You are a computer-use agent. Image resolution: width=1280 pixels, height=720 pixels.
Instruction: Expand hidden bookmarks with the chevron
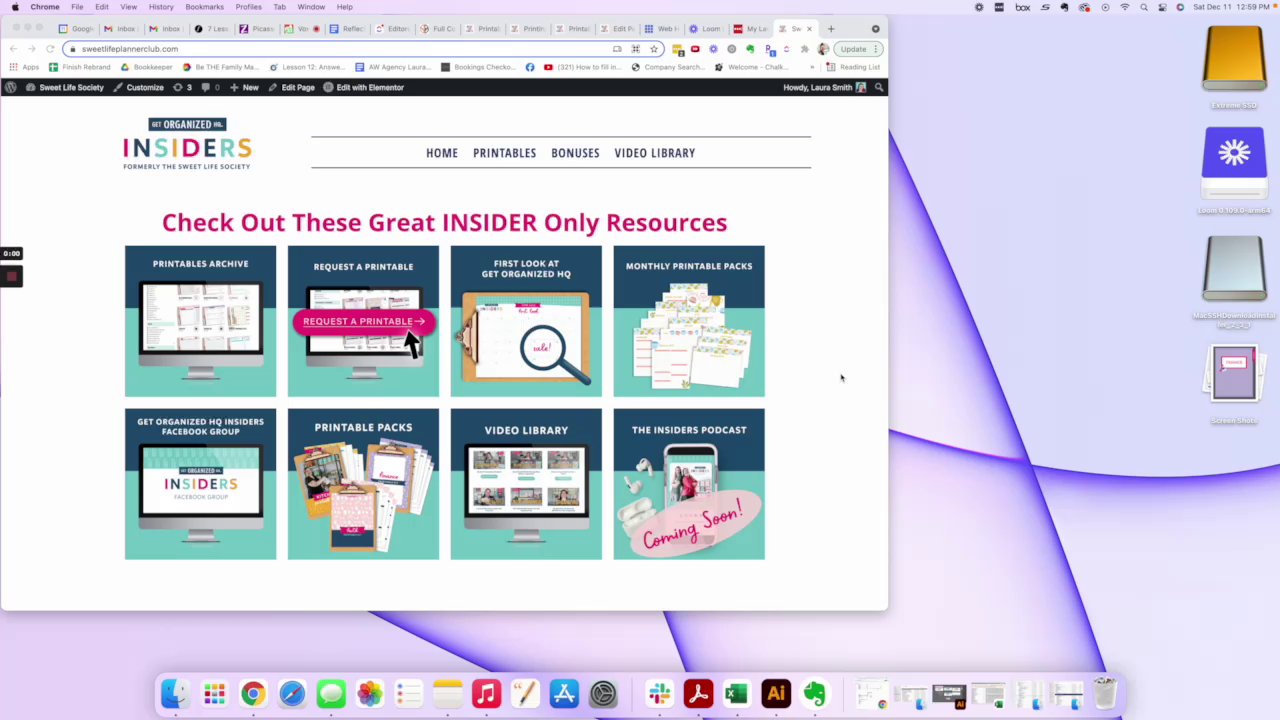tap(812, 67)
